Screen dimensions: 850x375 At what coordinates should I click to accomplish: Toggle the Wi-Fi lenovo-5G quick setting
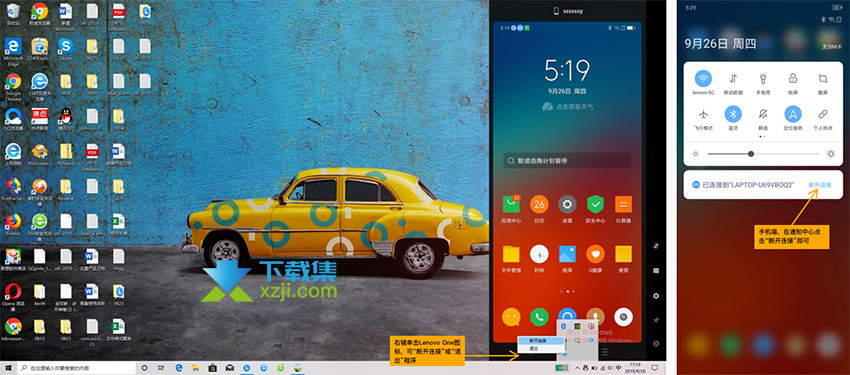pyautogui.click(x=703, y=79)
